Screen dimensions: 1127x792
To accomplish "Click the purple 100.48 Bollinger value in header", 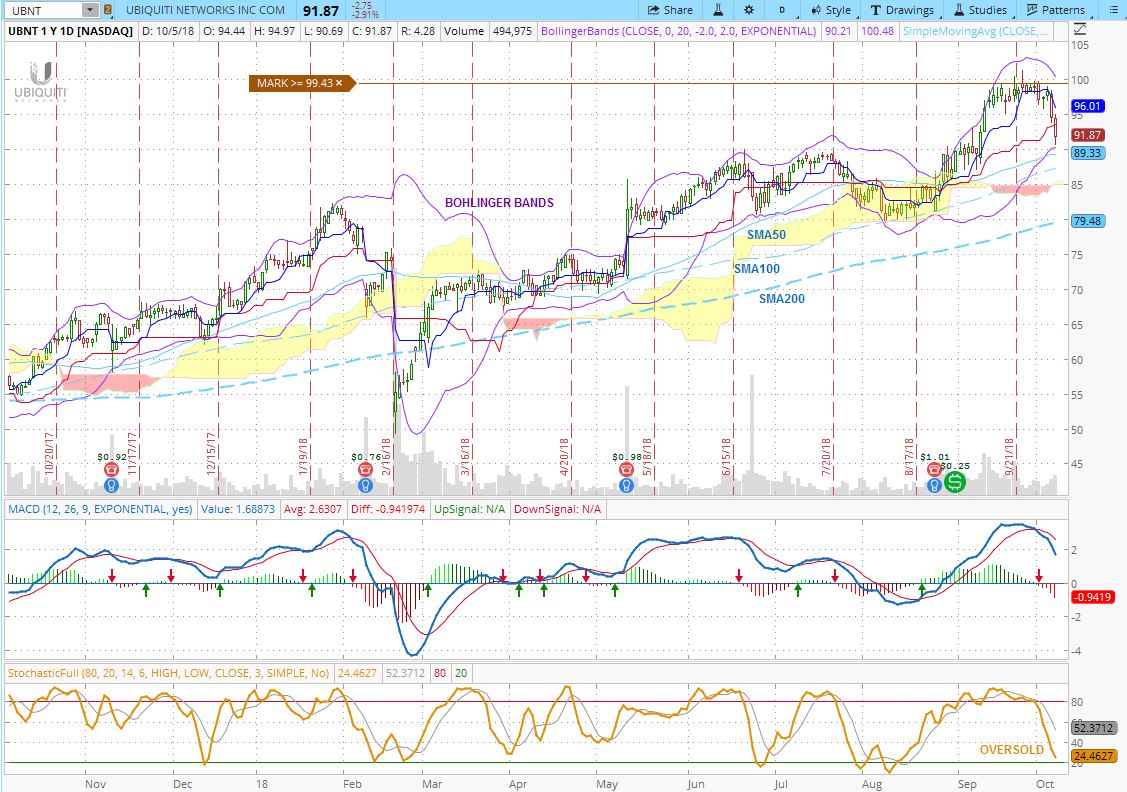I will 877,31.
